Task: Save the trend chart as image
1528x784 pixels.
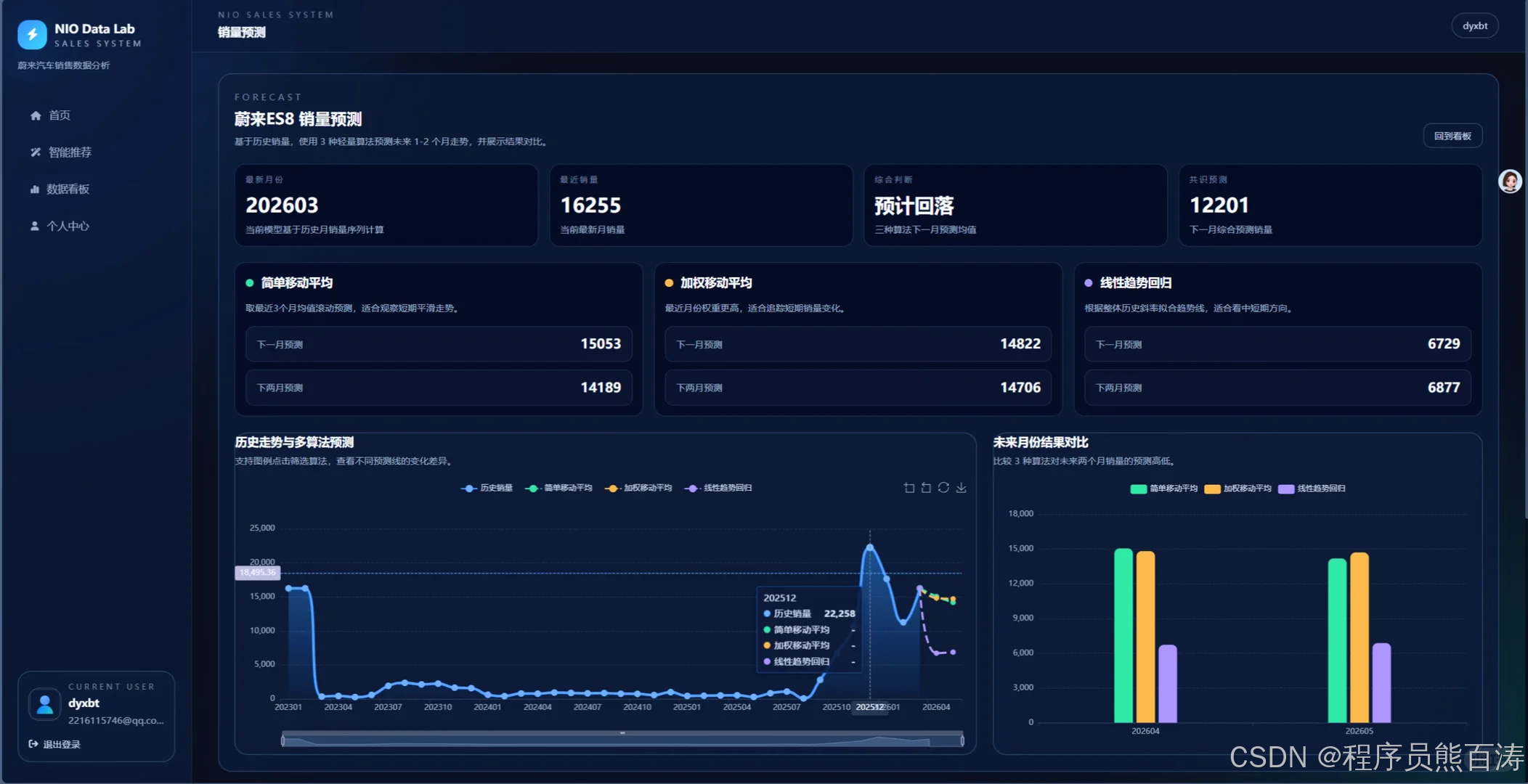Action: (961, 488)
